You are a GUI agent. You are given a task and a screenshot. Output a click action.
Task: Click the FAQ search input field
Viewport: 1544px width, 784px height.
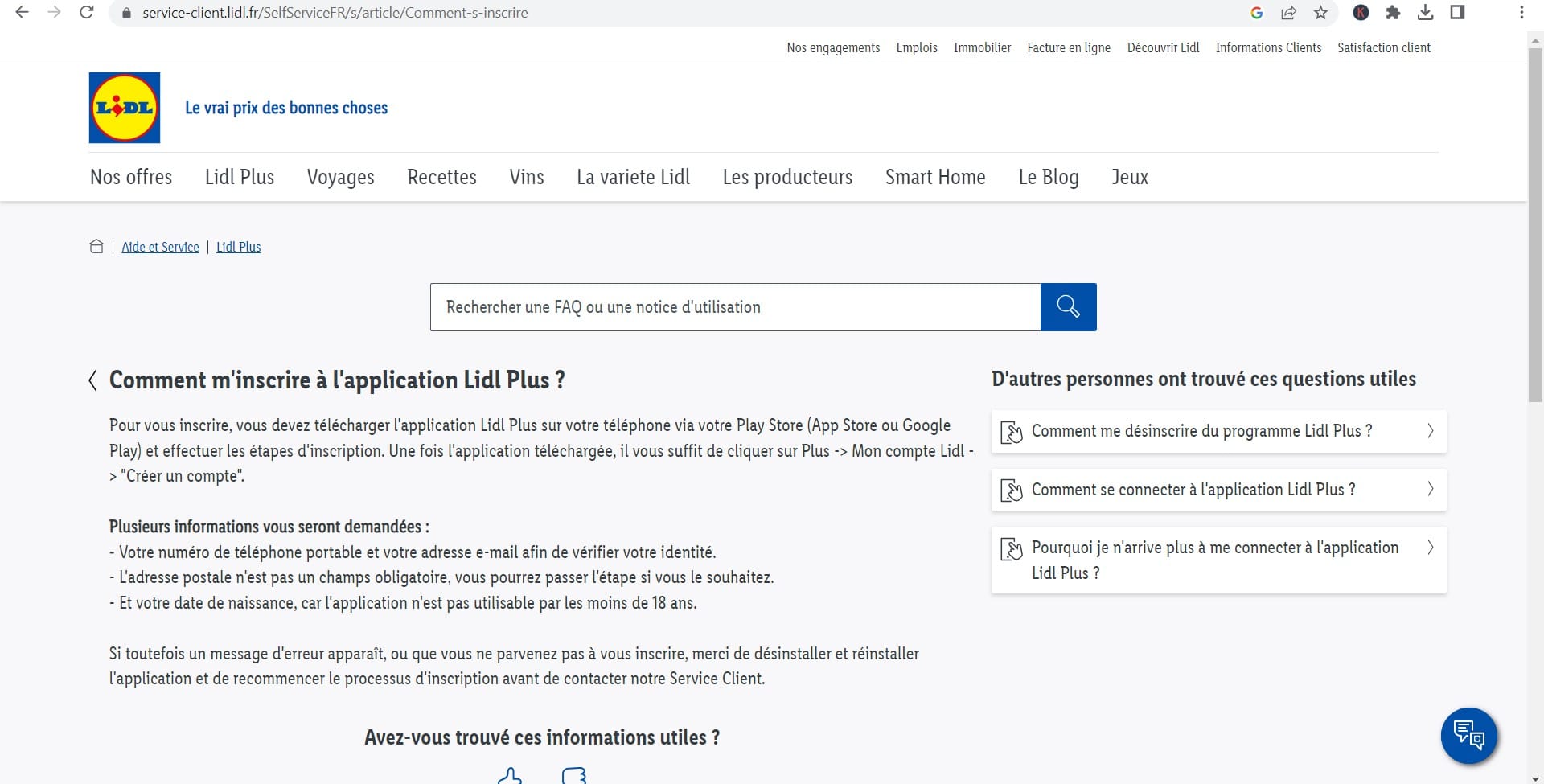coord(735,307)
